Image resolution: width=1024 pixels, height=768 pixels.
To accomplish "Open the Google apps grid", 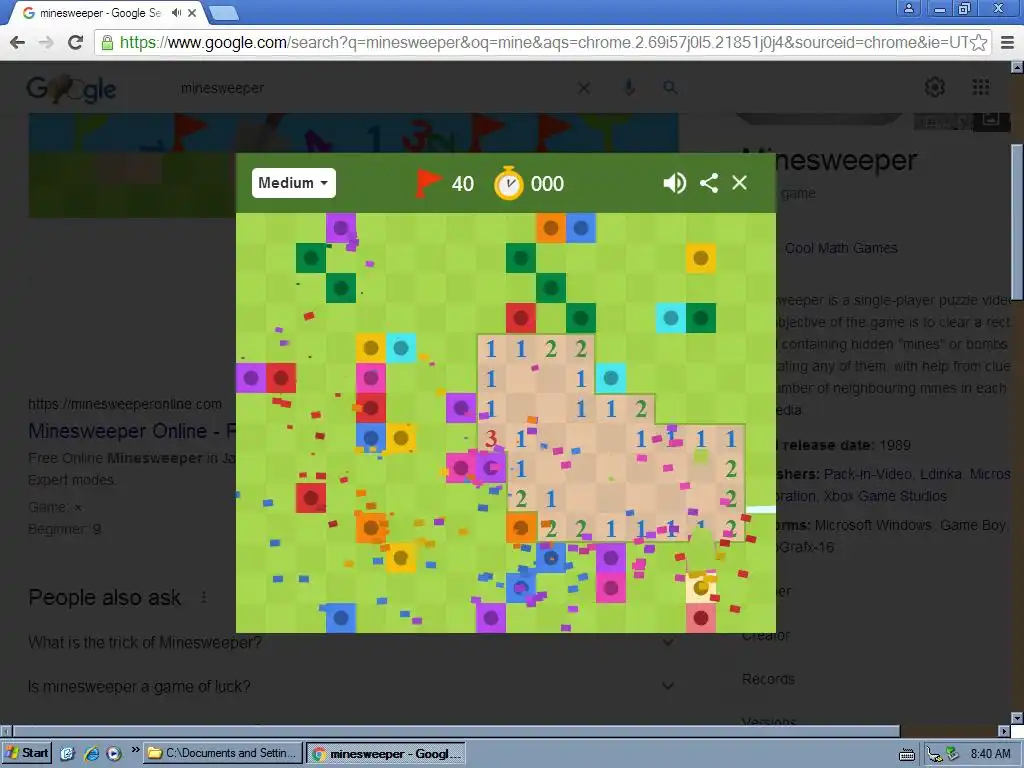I will [980, 87].
